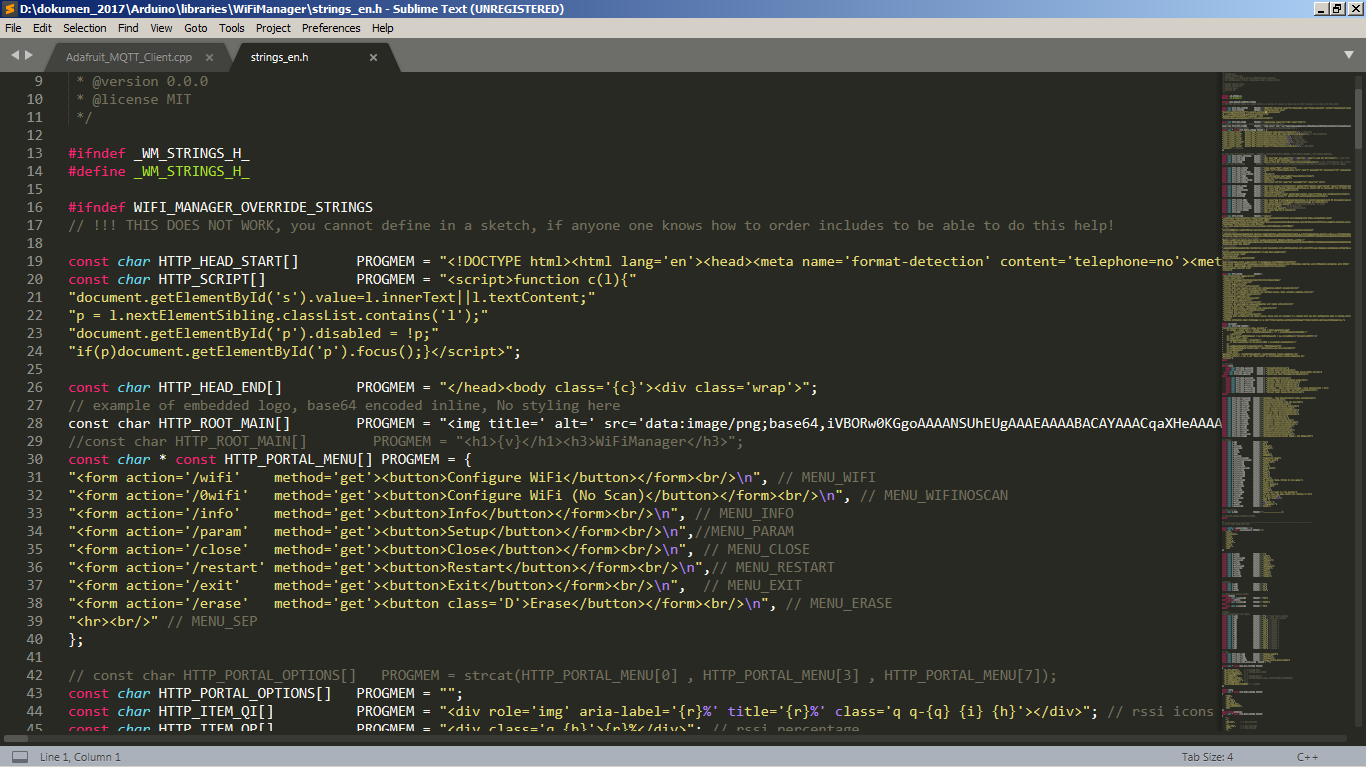Change the C++ syntax in the status bar
The height and width of the screenshot is (768, 1366).
click(1307, 757)
